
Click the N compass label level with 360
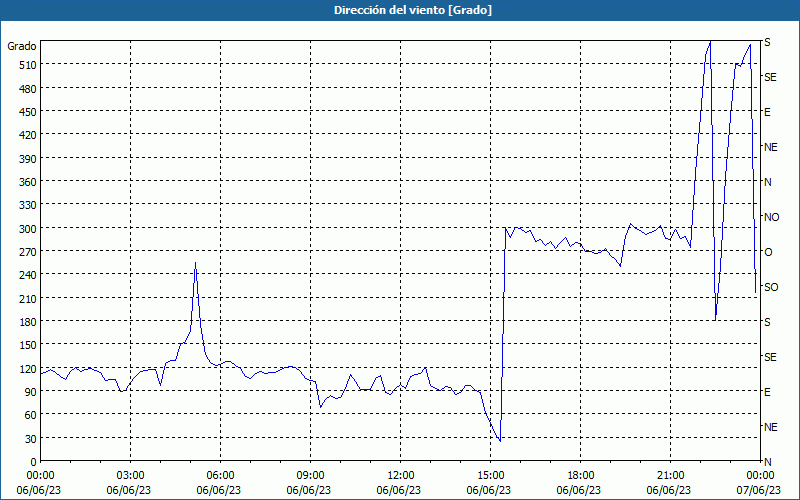pyautogui.click(x=768, y=182)
